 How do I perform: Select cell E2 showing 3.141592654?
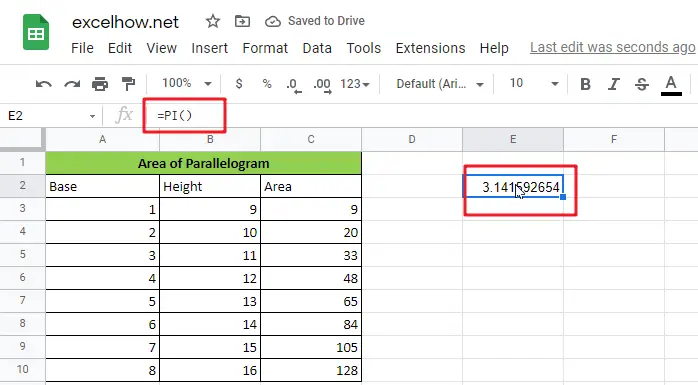(513, 186)
